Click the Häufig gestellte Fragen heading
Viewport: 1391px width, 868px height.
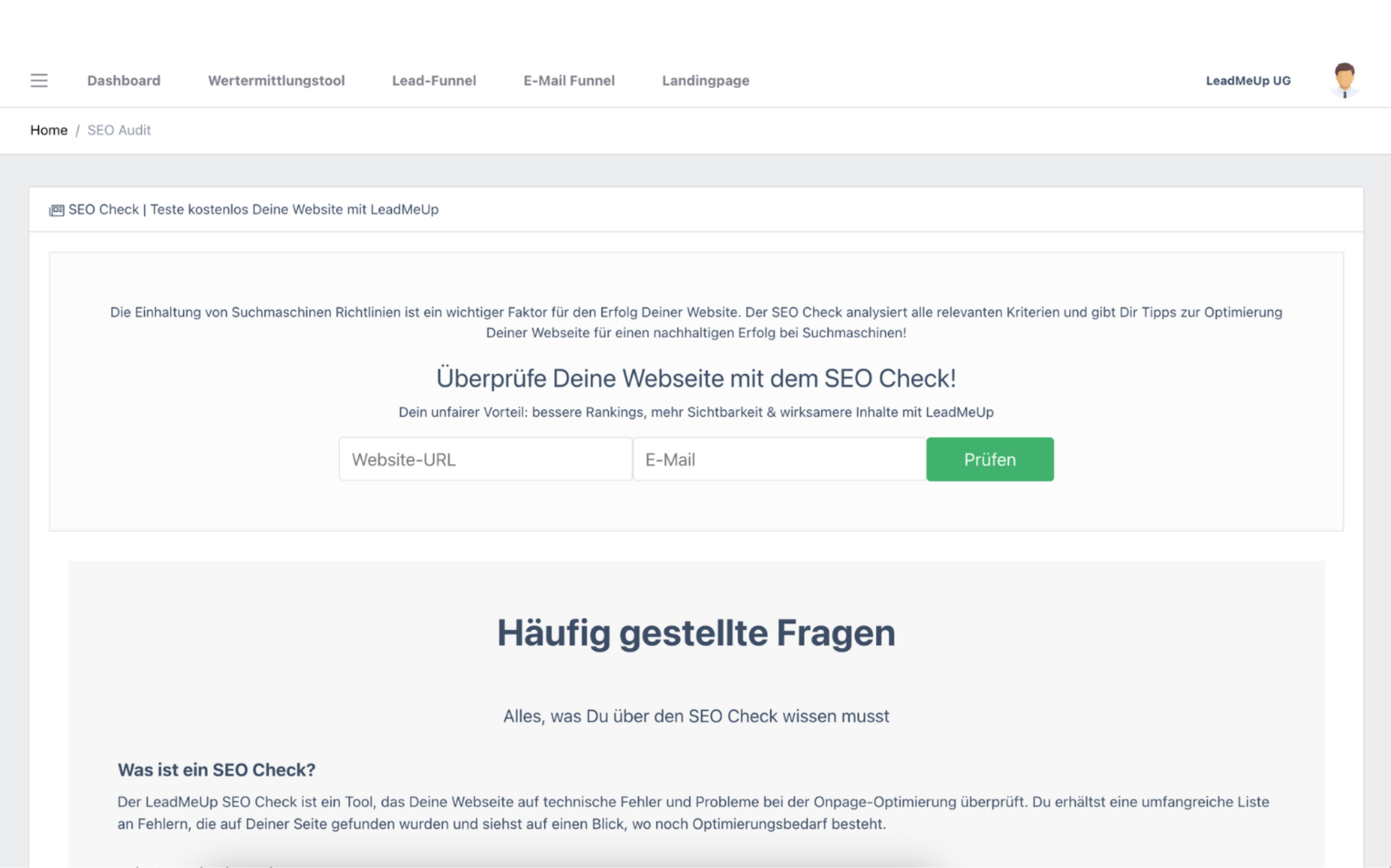[696, 633]
